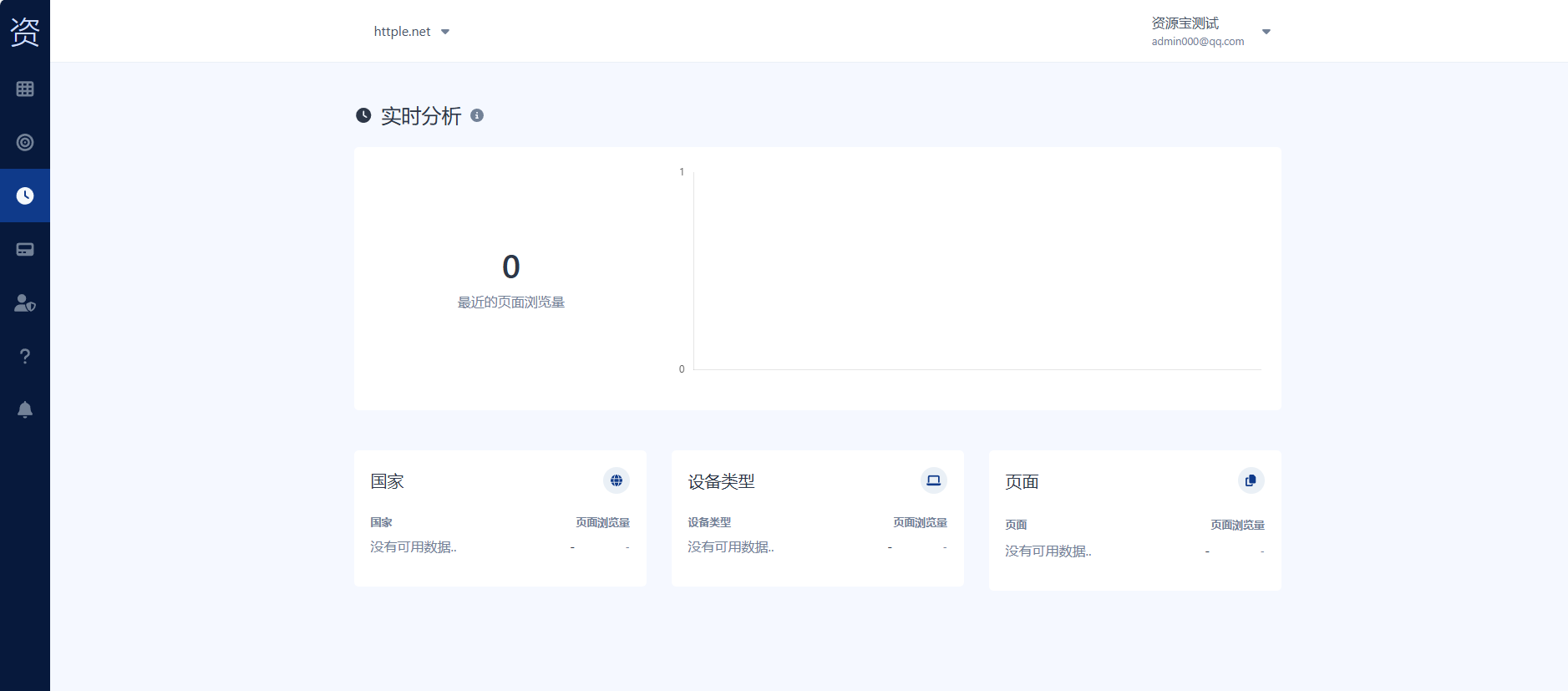Click 页面浏览量 column header in 国家 card
The height and width of the screenshot is (691, 1568).
point(602,522)
